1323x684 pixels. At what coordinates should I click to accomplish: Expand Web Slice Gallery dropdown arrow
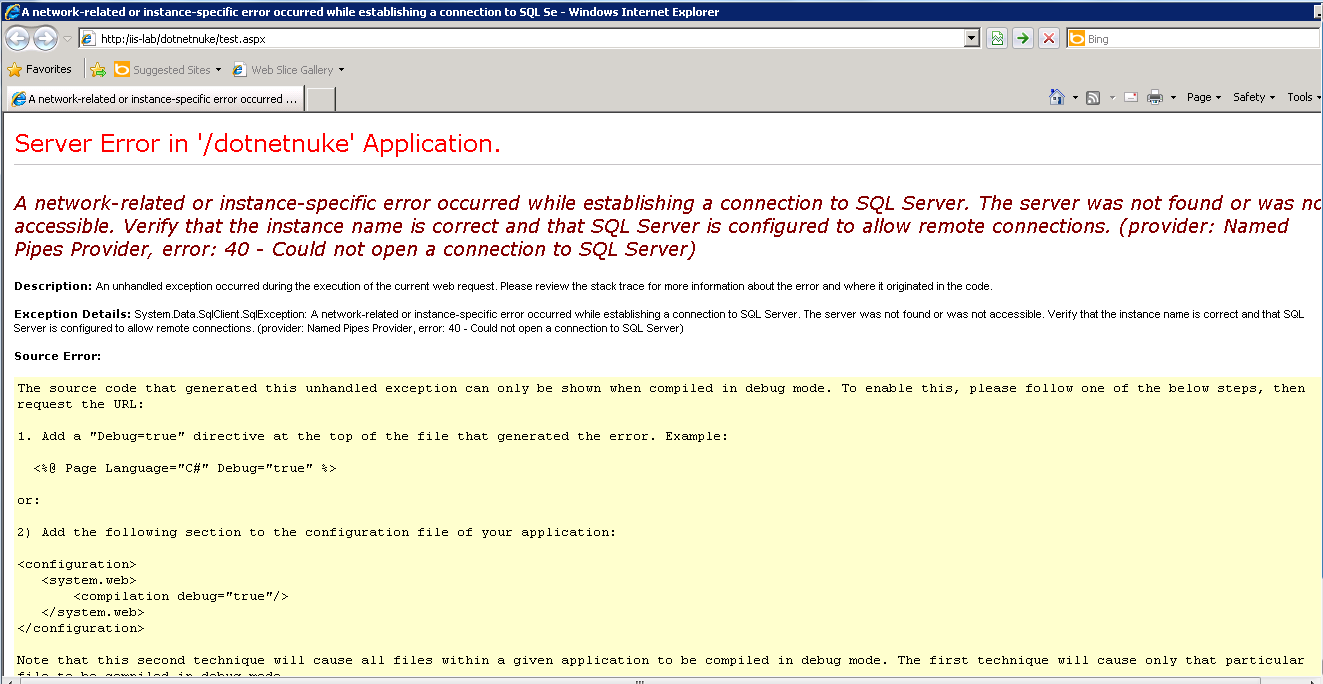coord(341,70)
